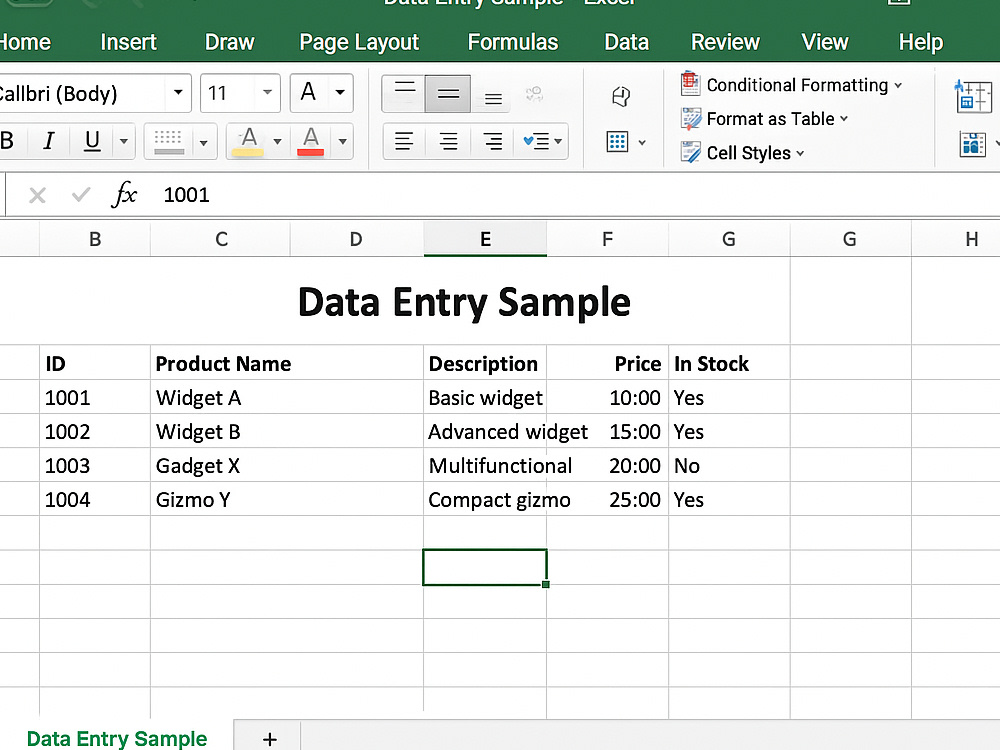
Task: Open the Formulas tab
Action: tap(513, 42)
